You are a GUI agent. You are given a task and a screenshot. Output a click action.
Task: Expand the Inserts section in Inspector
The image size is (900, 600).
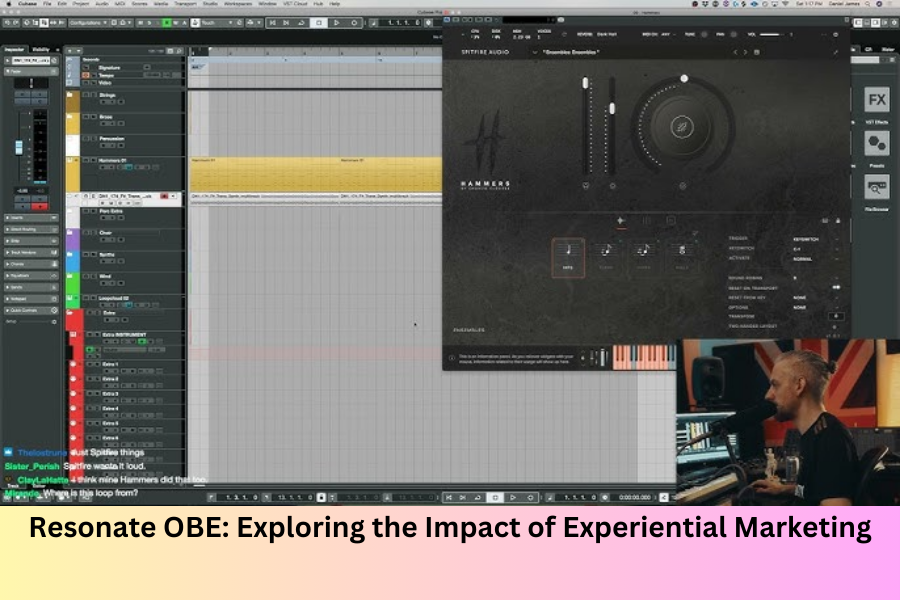pyautogui.click(x=32, y=218)
